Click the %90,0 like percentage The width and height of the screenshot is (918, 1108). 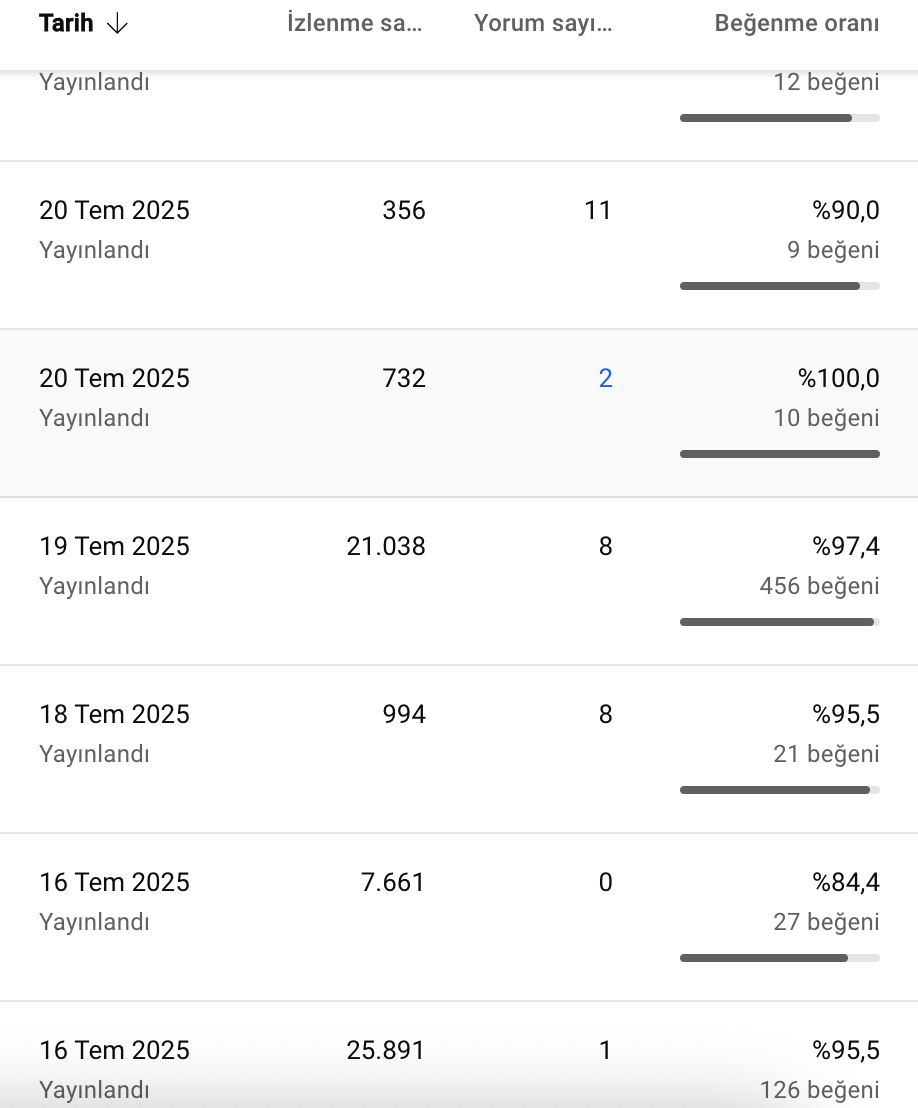point(846,210)
